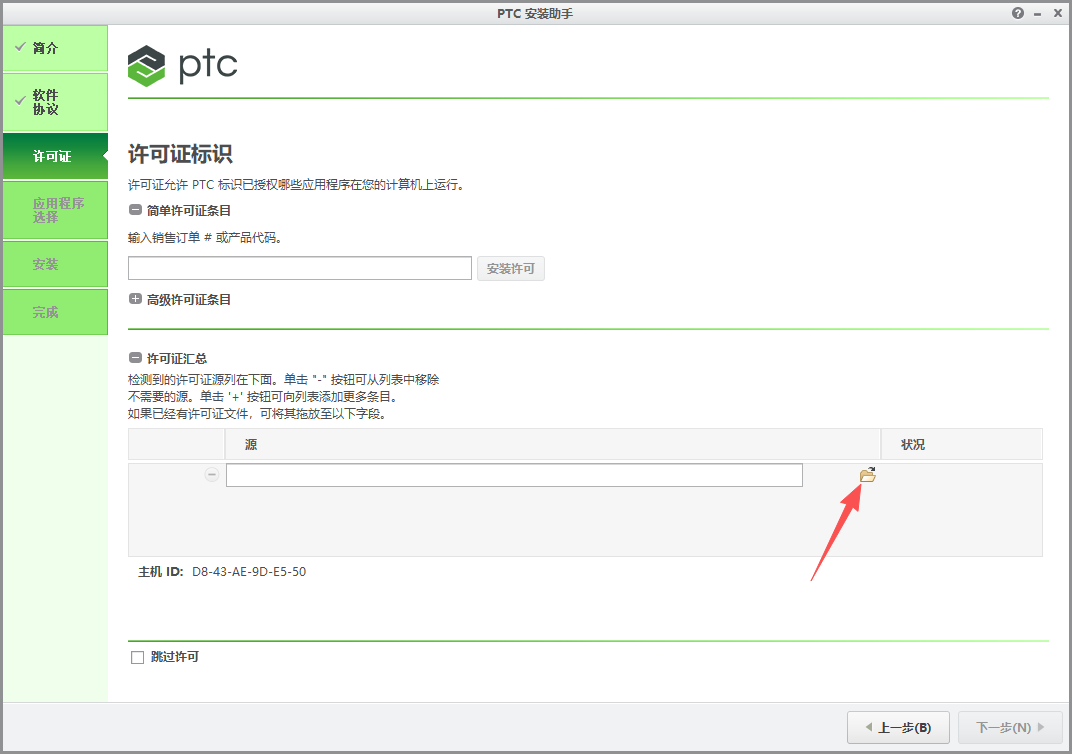Expand the 高级许可证条目 section
Image resolution: width=1072 pixels, height=754 pixels.
pos(136,298)
